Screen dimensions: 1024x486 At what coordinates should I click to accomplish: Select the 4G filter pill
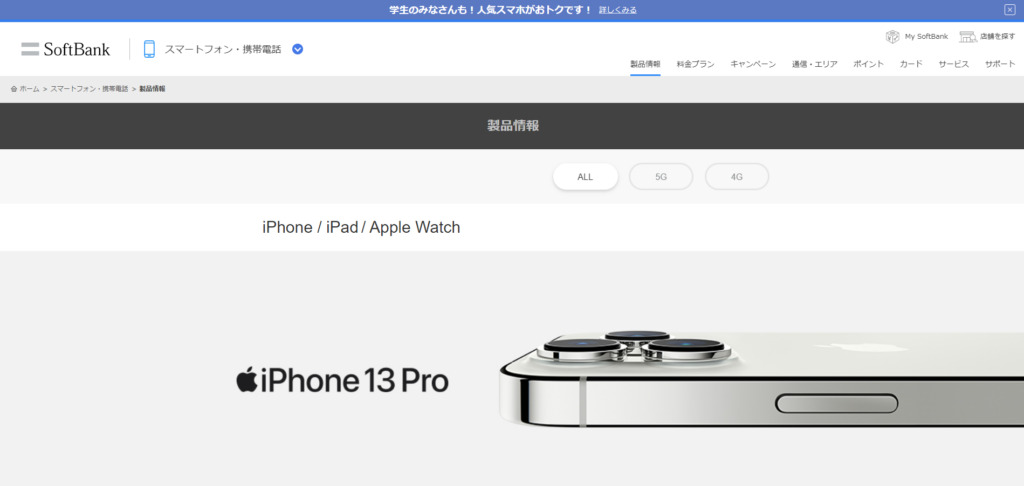[737, 176]
